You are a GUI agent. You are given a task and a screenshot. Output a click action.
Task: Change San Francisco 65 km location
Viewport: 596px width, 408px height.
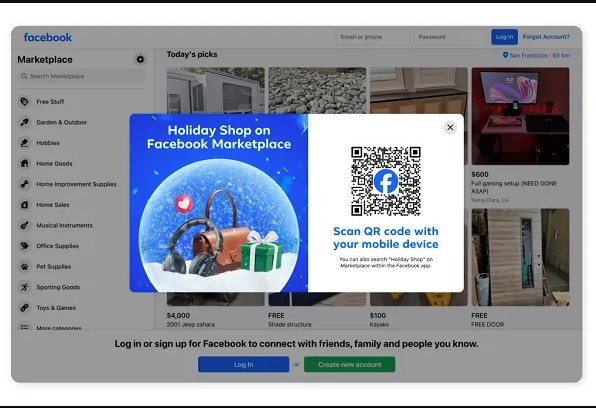tap(536, 56)
